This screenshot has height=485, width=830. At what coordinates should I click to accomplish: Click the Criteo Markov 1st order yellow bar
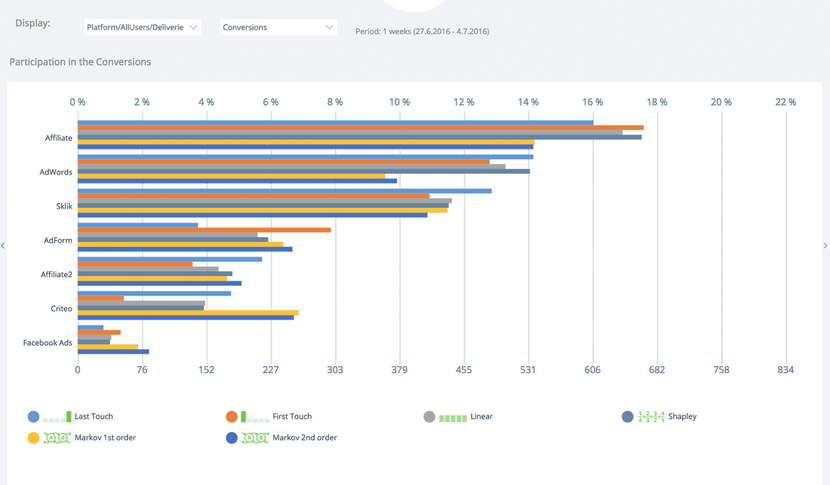coord(188,313)
